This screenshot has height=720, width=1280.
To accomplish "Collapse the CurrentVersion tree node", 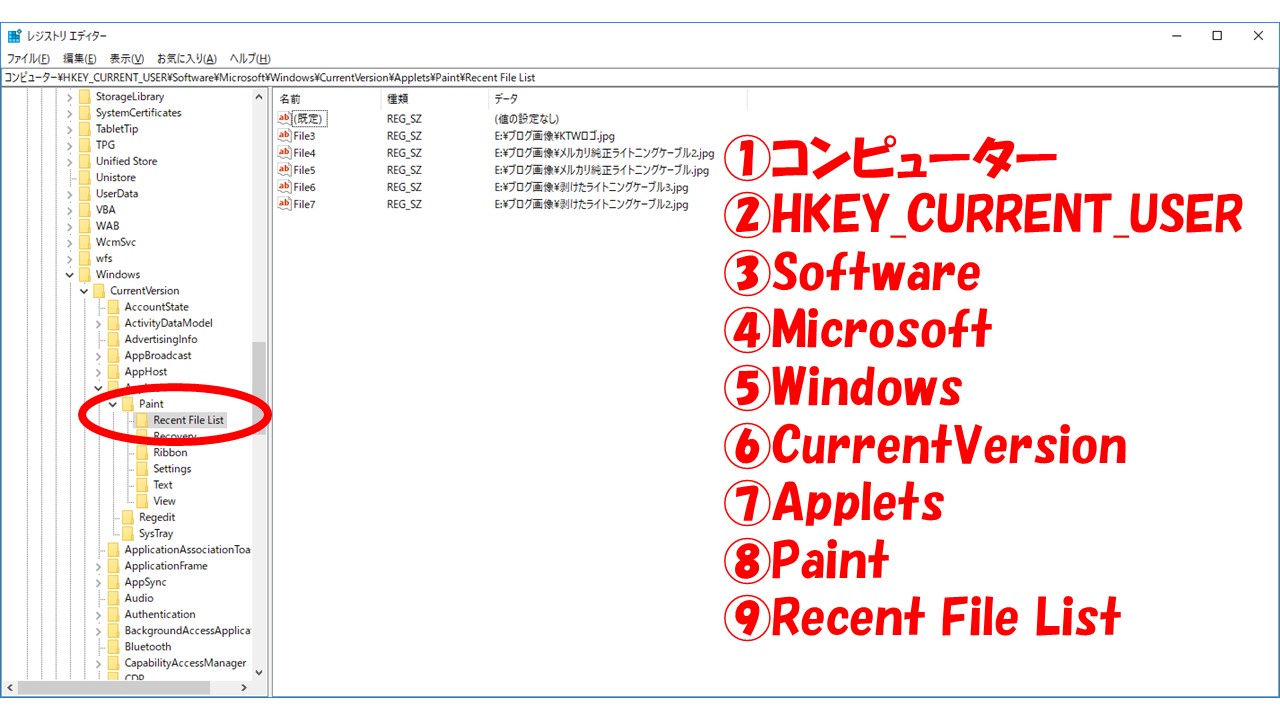I will tap(84, 291).
